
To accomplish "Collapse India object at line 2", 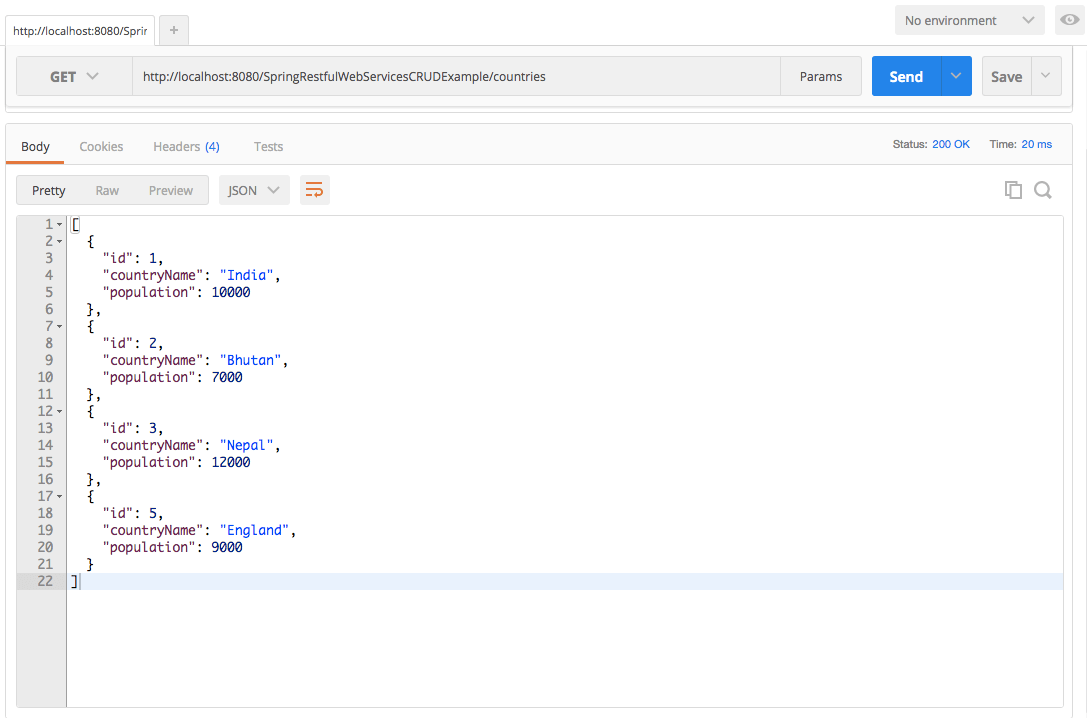I will [59, 241].
